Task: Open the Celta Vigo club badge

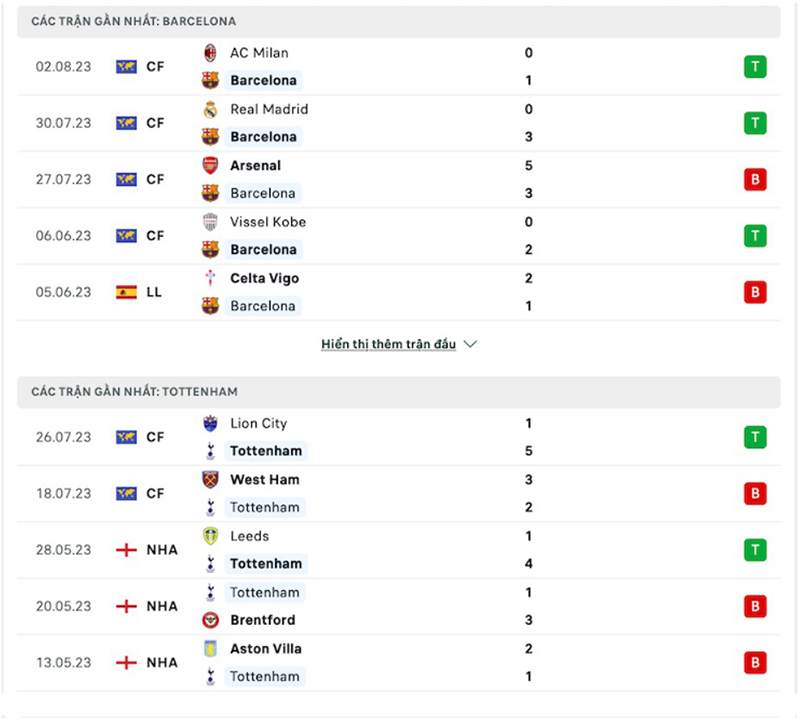Action: [x=211, y=279]
